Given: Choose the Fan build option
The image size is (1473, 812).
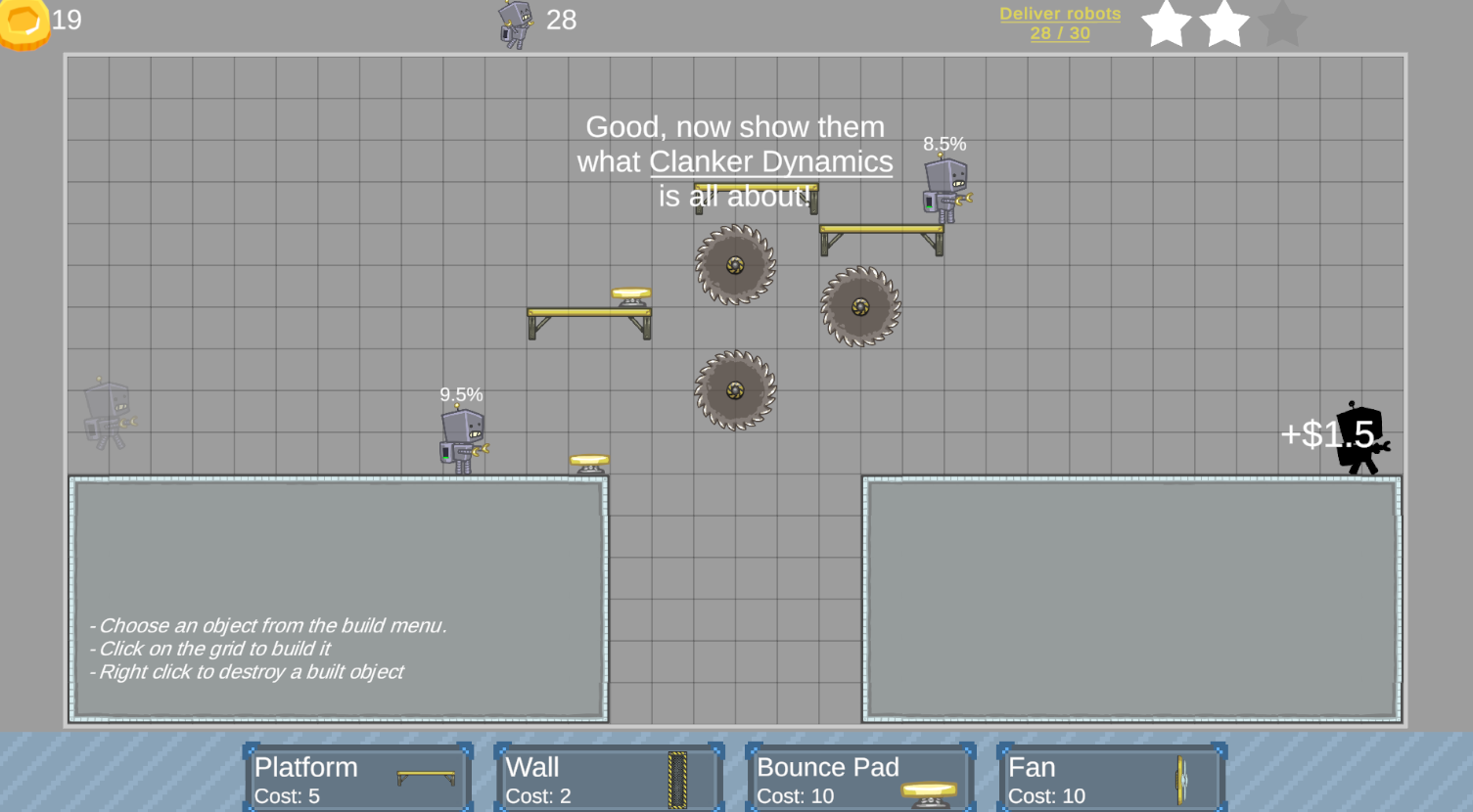Looking at the screenshot, I should (1112, 779).
